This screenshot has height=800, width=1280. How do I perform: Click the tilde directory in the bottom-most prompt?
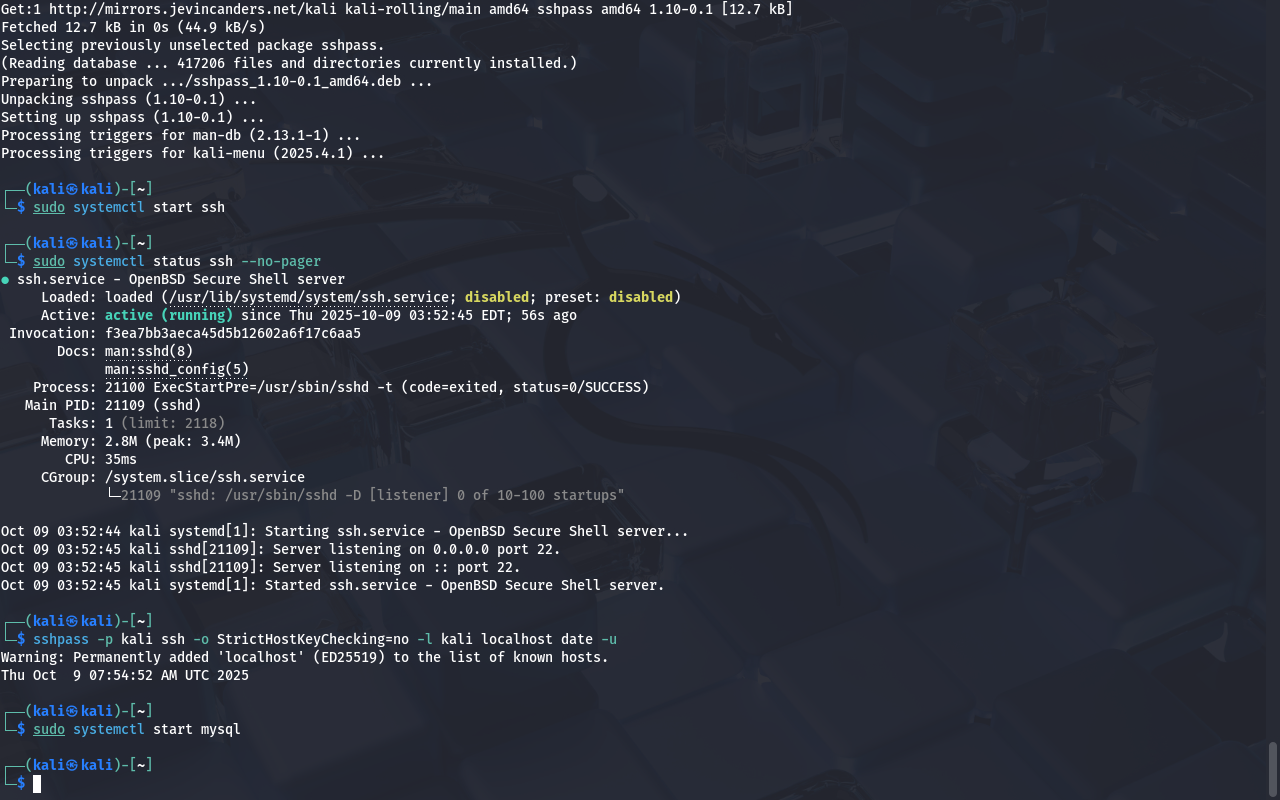click(141, 765)
